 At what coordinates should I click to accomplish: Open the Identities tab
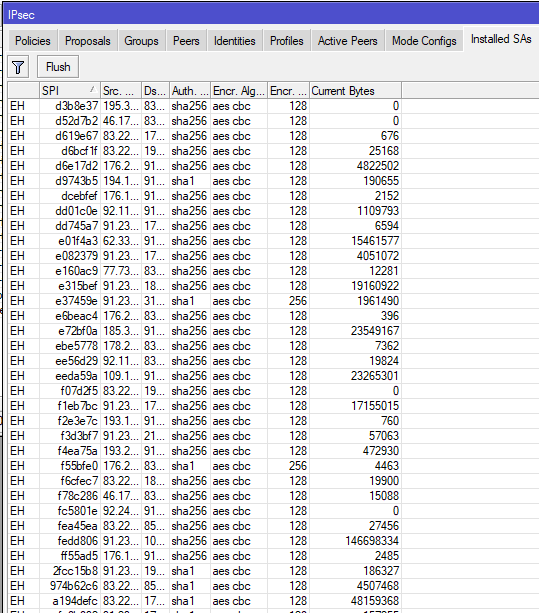[235, 41]
